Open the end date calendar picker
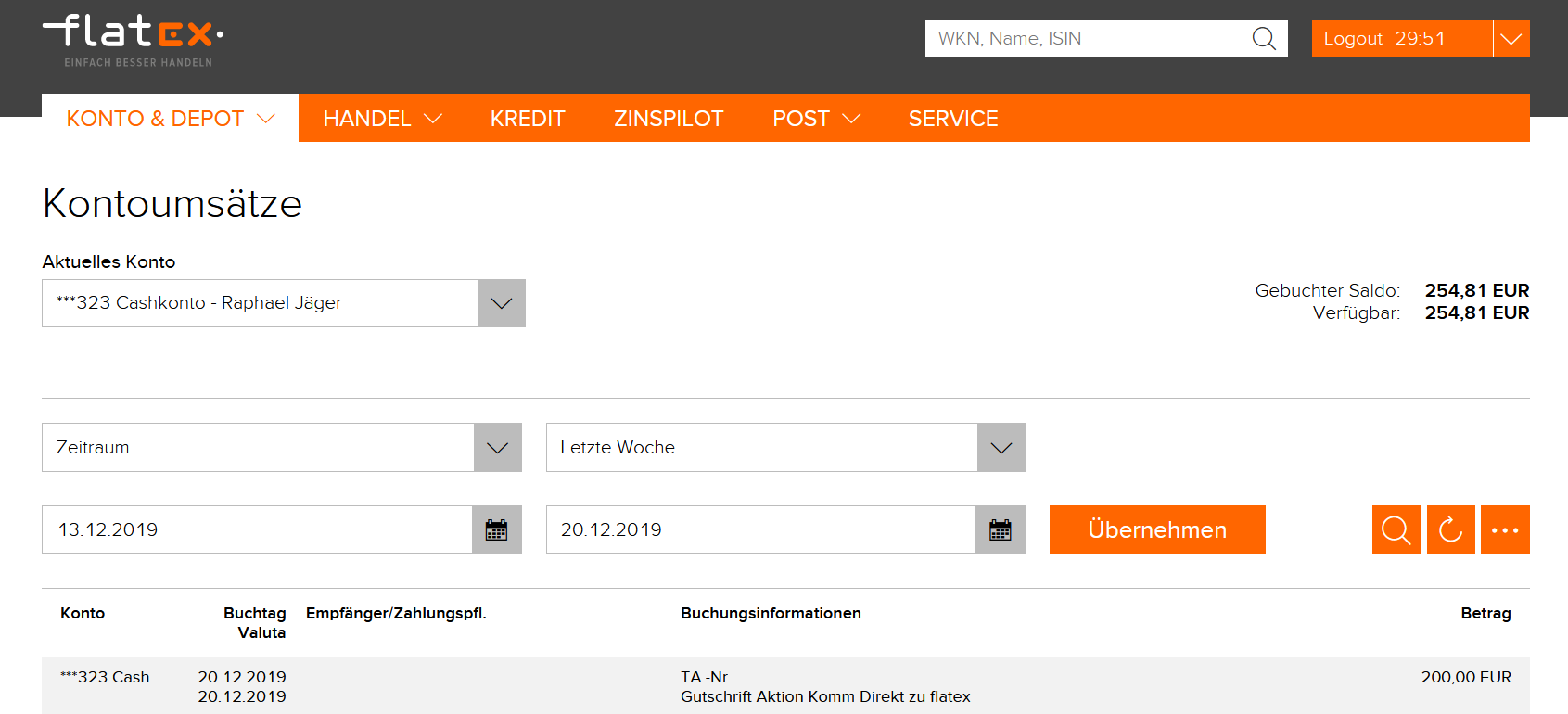This screenshot has width=1568, height=714. click(x=1001, y=529)
